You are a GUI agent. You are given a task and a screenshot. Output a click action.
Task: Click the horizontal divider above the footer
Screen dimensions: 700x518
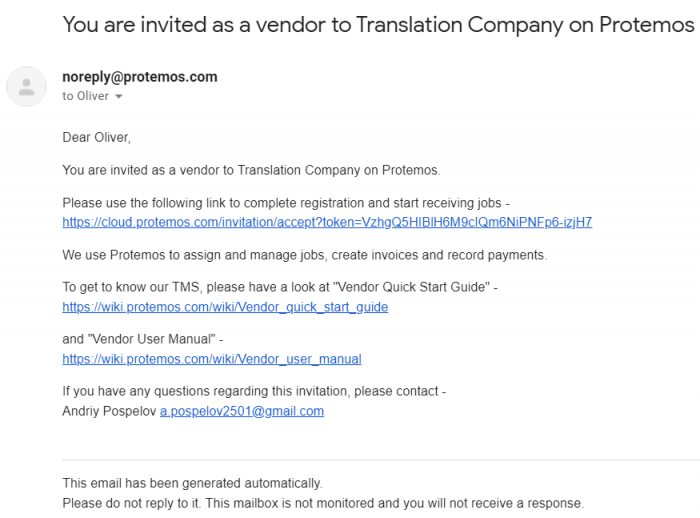tap(380, 460)
